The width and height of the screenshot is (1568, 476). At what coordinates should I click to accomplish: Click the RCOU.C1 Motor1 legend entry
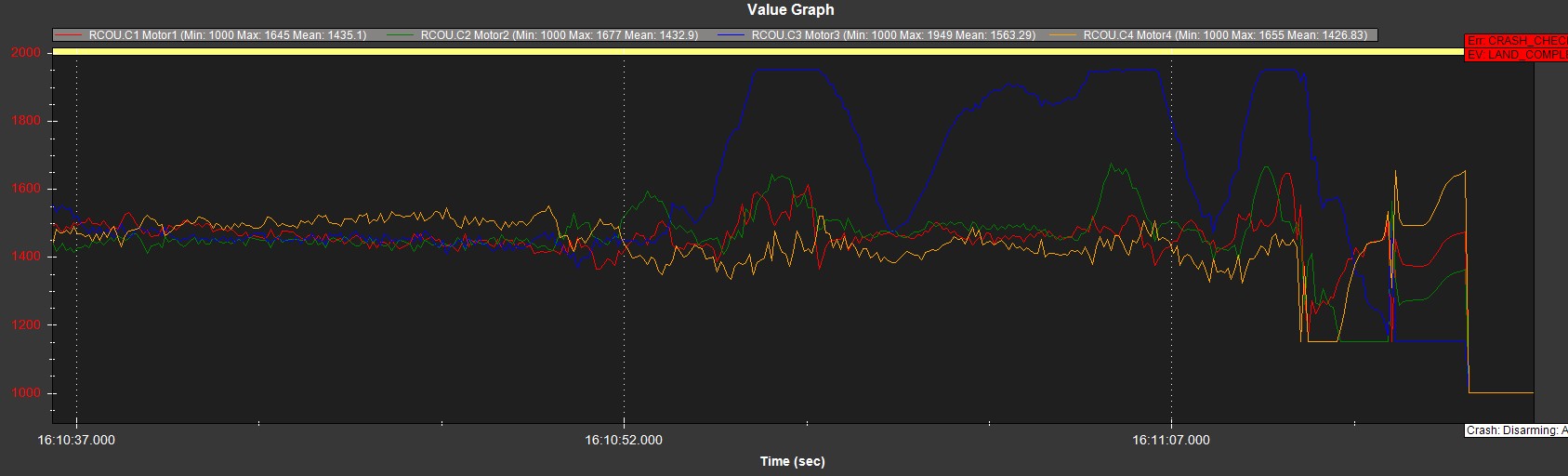coord(227,35)
